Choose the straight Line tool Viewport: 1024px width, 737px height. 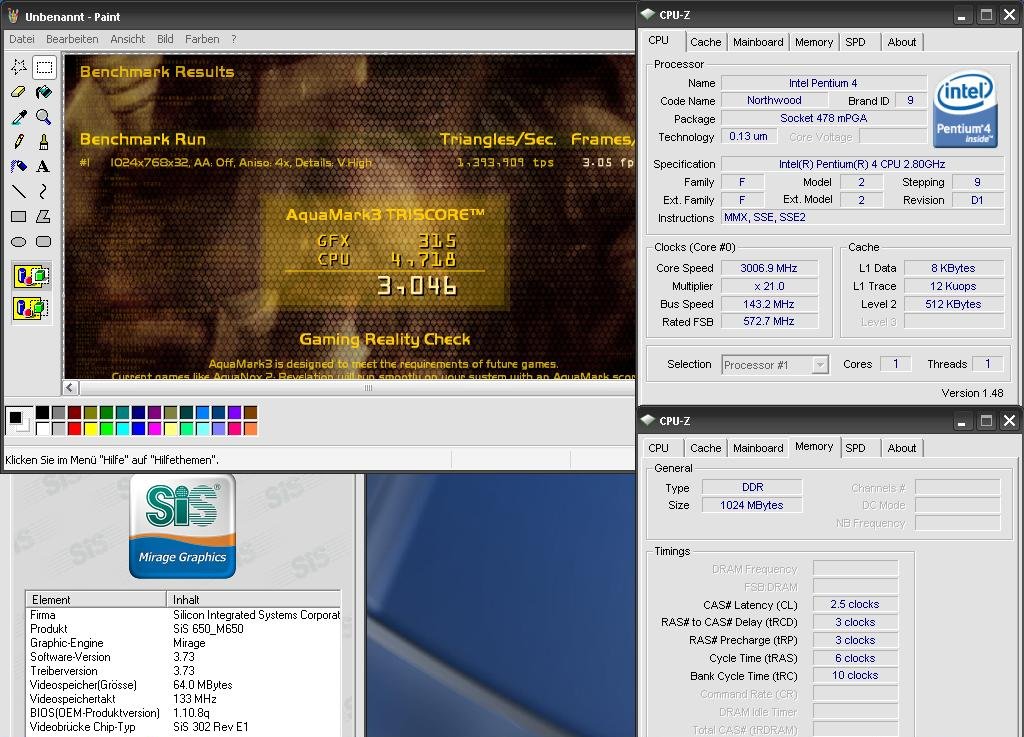click(x=19, y=191)
